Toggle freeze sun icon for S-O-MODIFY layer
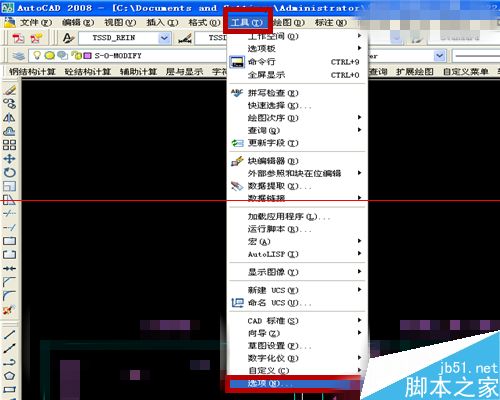500x400 pixels. (50, 55)
